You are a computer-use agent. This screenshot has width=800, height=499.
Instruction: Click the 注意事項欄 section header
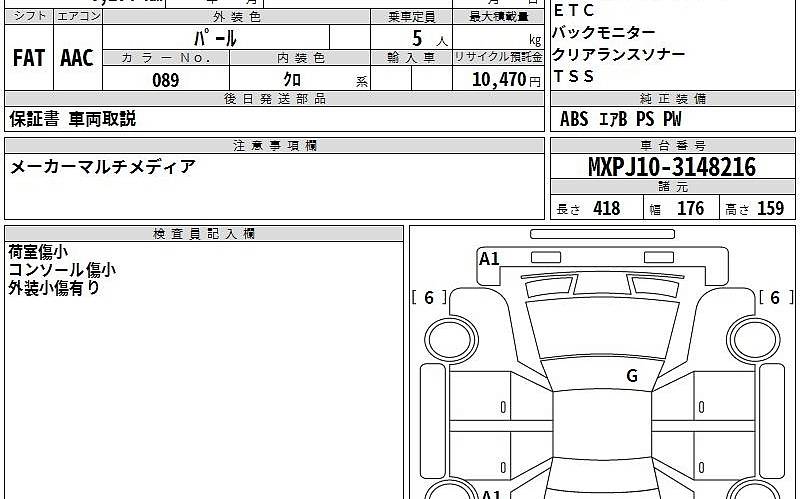click(274, 146)
